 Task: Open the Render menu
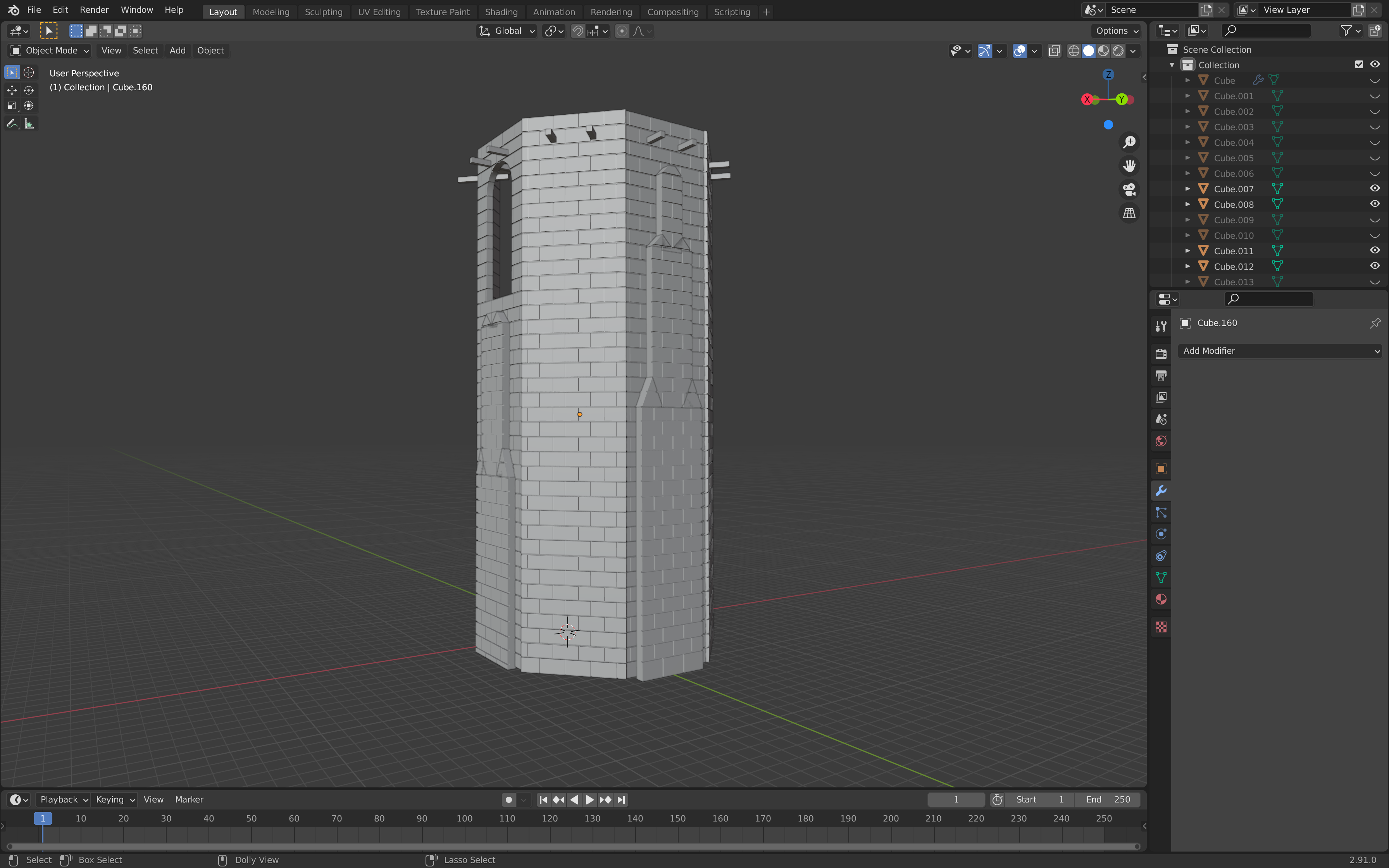pyautogui.click(x=94, y=10)
